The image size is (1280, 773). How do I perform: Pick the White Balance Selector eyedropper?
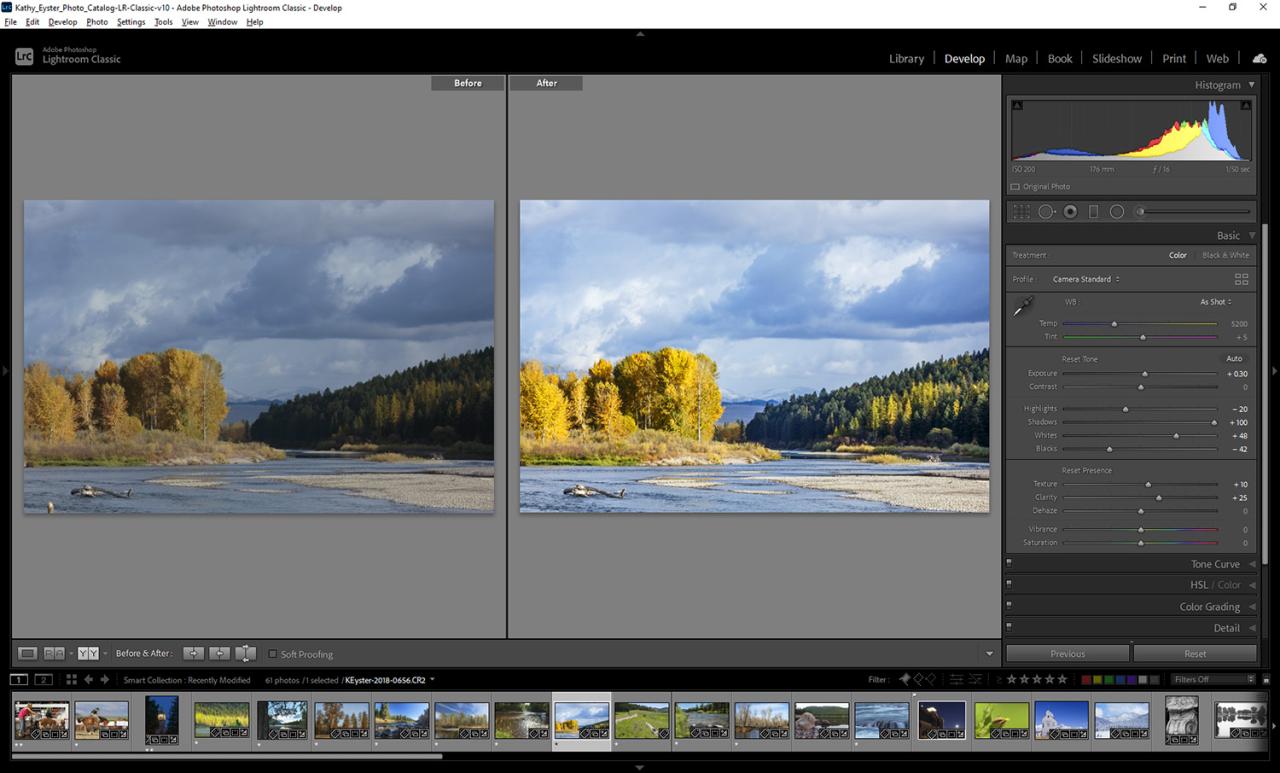pos(1023,307)
